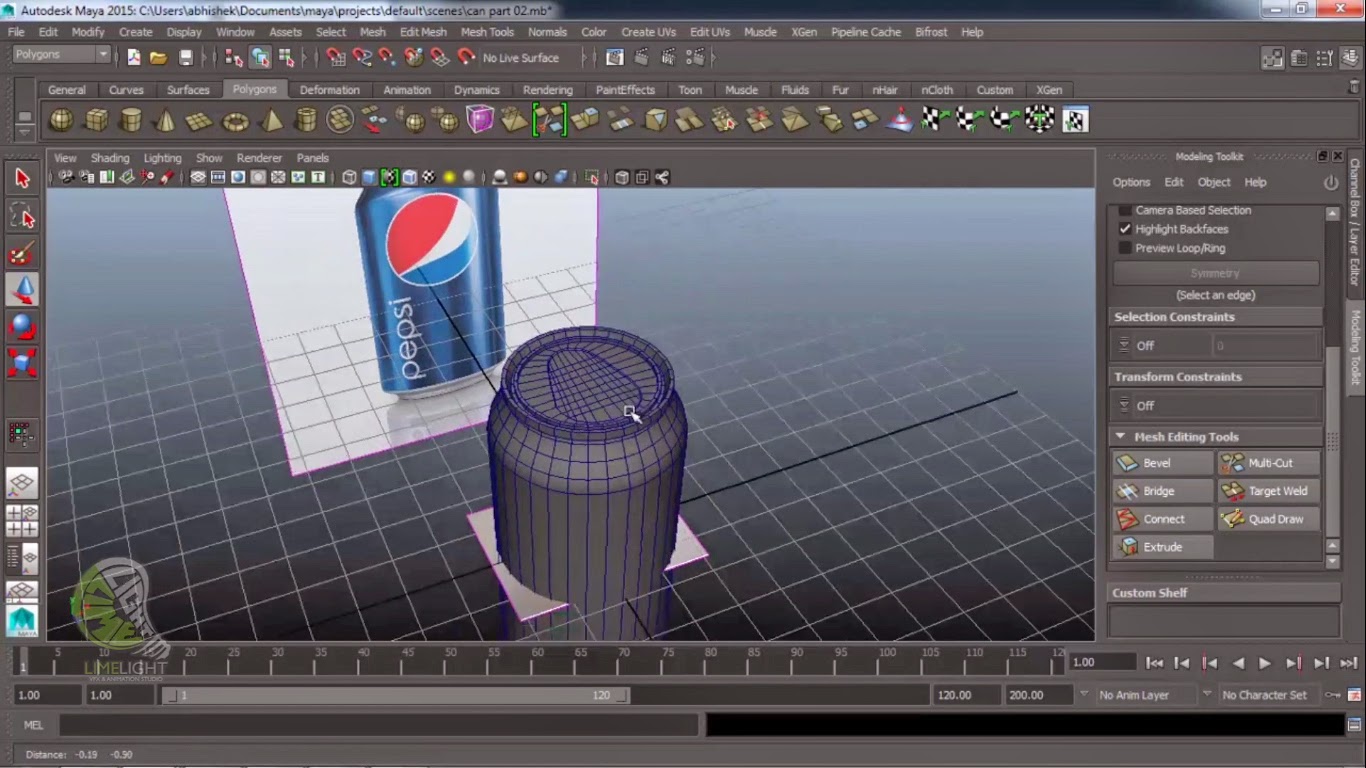Click playback end time field 120.00
The width and height of the screenshot is (1366, 768).
(x=966, y=695)
